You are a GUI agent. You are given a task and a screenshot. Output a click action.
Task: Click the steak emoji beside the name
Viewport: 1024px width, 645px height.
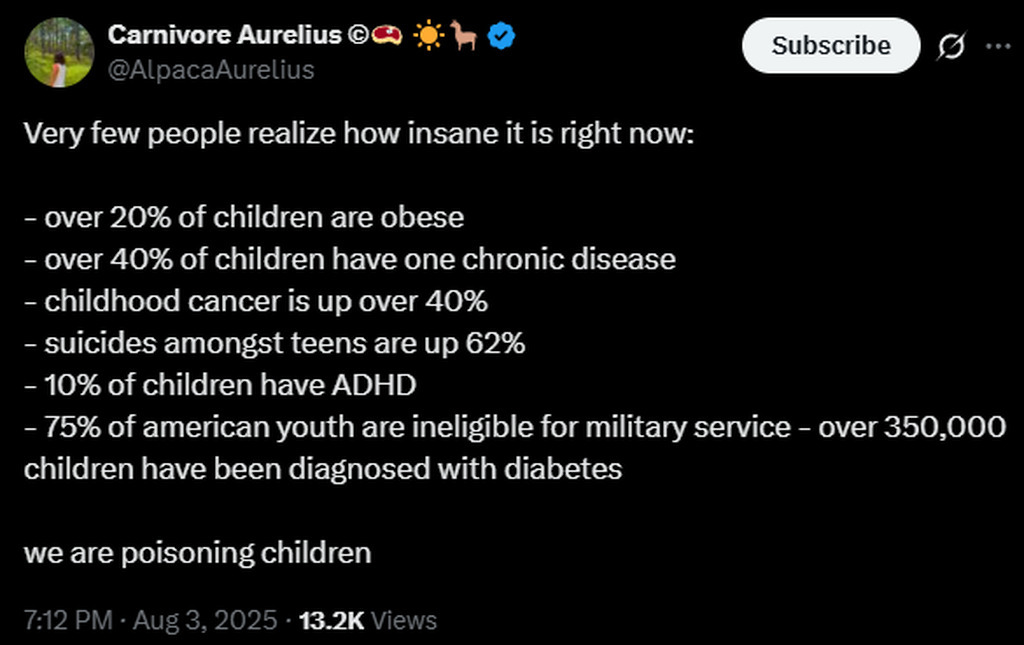[387, 37]
